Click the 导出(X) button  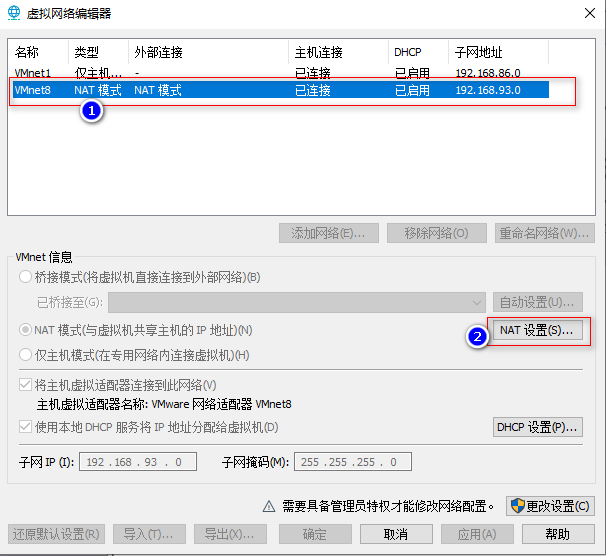tap(230, 534)
